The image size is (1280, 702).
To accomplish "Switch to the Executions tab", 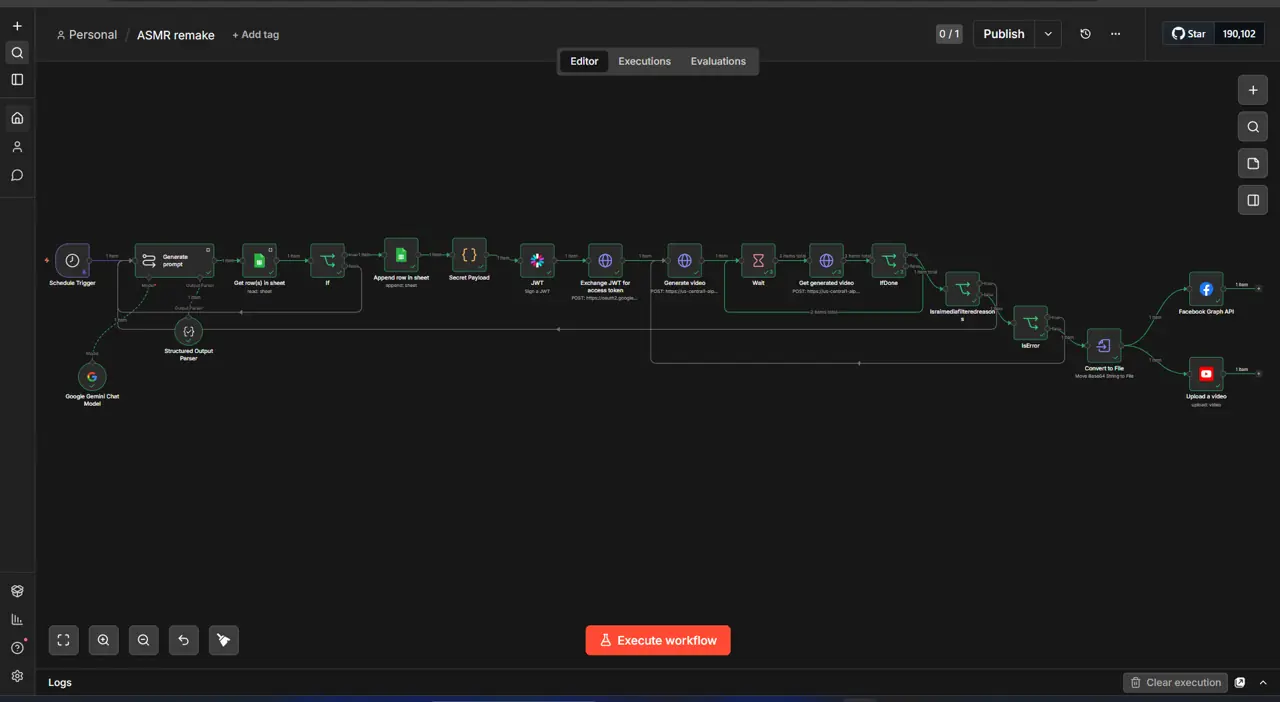I will point(644,61).
